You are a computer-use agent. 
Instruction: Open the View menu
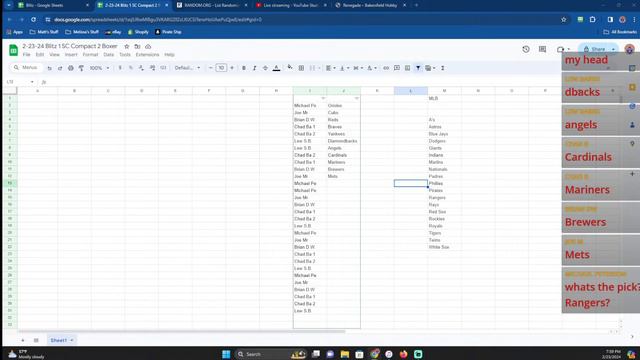click(x=54, y=55)
